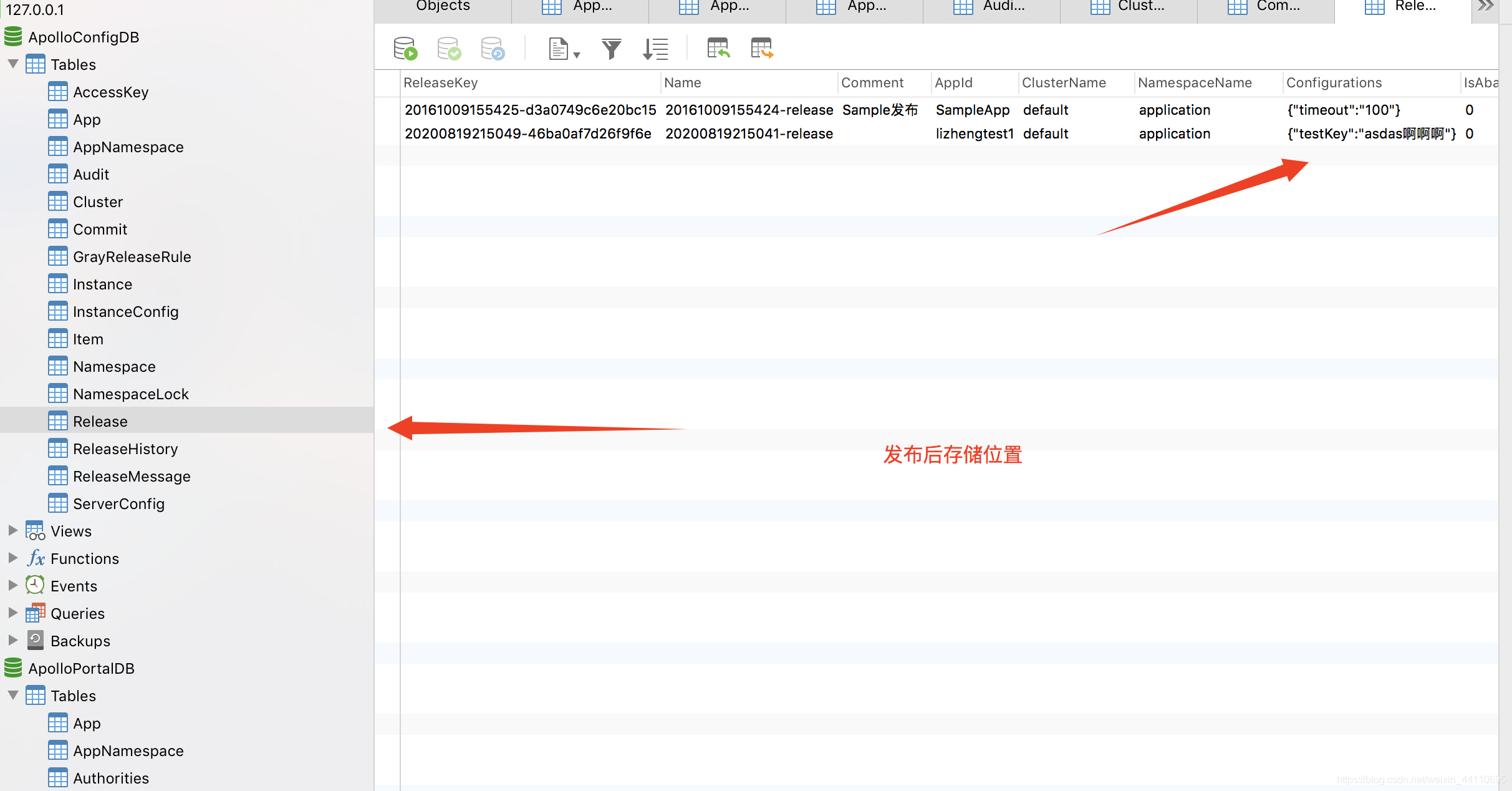The width and height of the screenshot is (1512, 791).
Task: Click the Commit table icon
Action: point(58,229)
